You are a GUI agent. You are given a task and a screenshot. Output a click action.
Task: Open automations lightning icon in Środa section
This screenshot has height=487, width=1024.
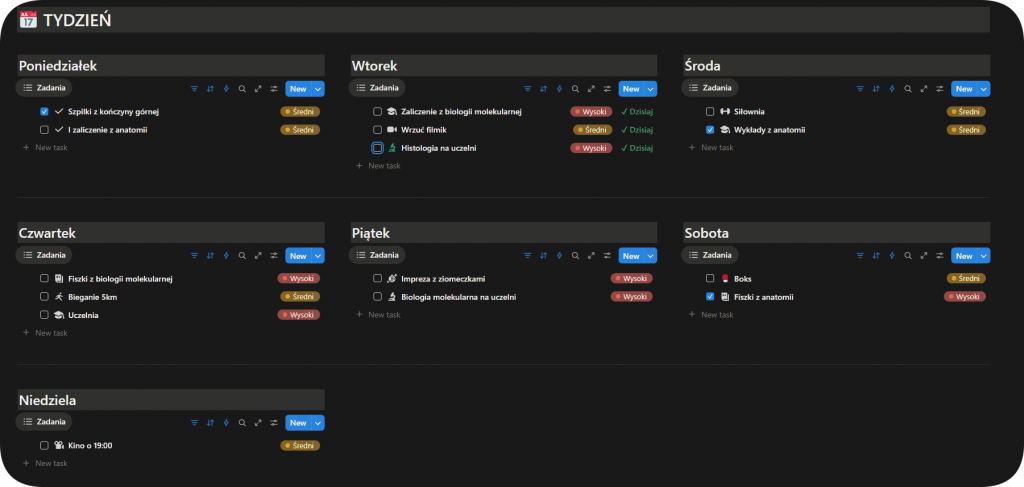892,89
